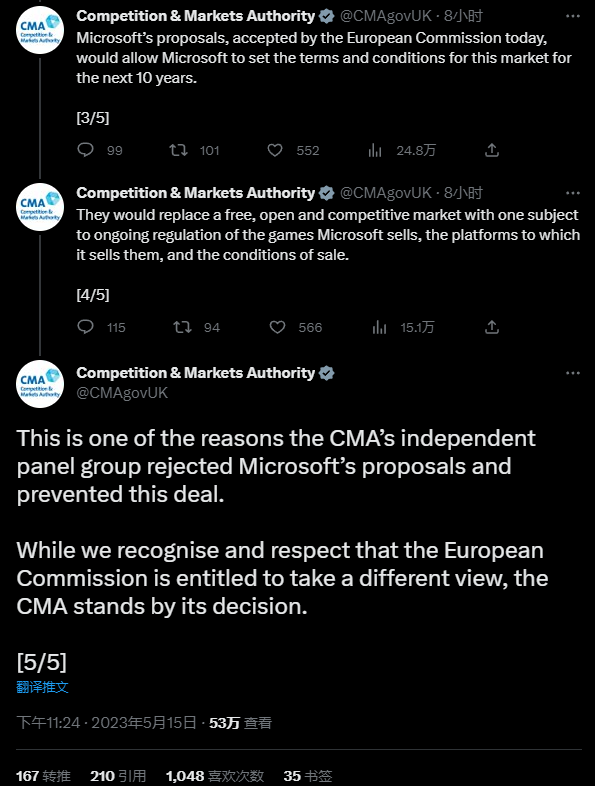The width and height of the screenshot is (595, 786).
Task: Open the 167 转推 retweets list
Action: click(x=43, y=776)
